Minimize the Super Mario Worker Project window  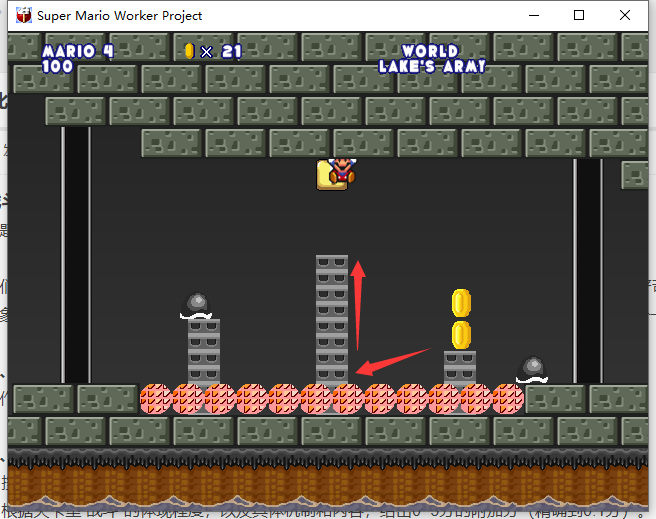point(533,15)
